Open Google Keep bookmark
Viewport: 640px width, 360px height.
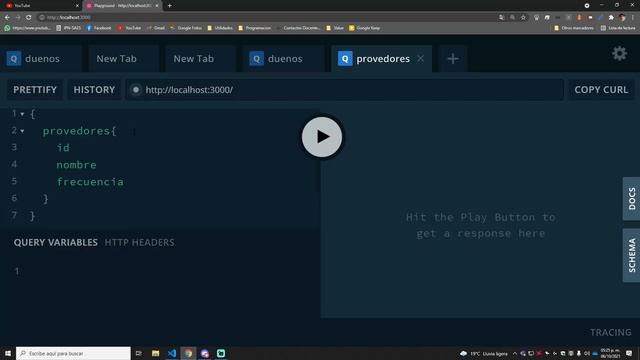365,28
